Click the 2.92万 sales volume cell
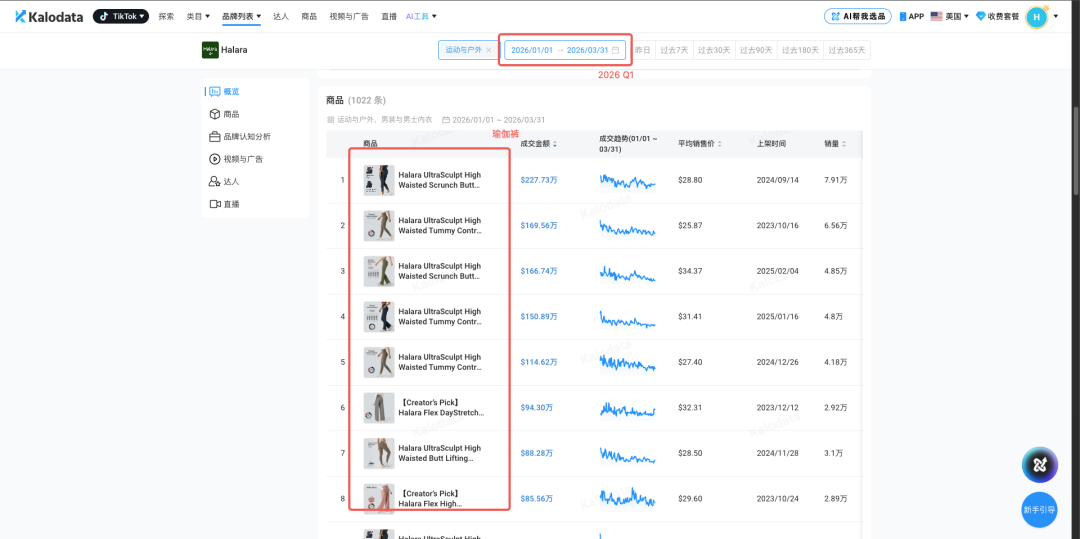Viewport: 1080px width, 539px height. tap(835, 408)
